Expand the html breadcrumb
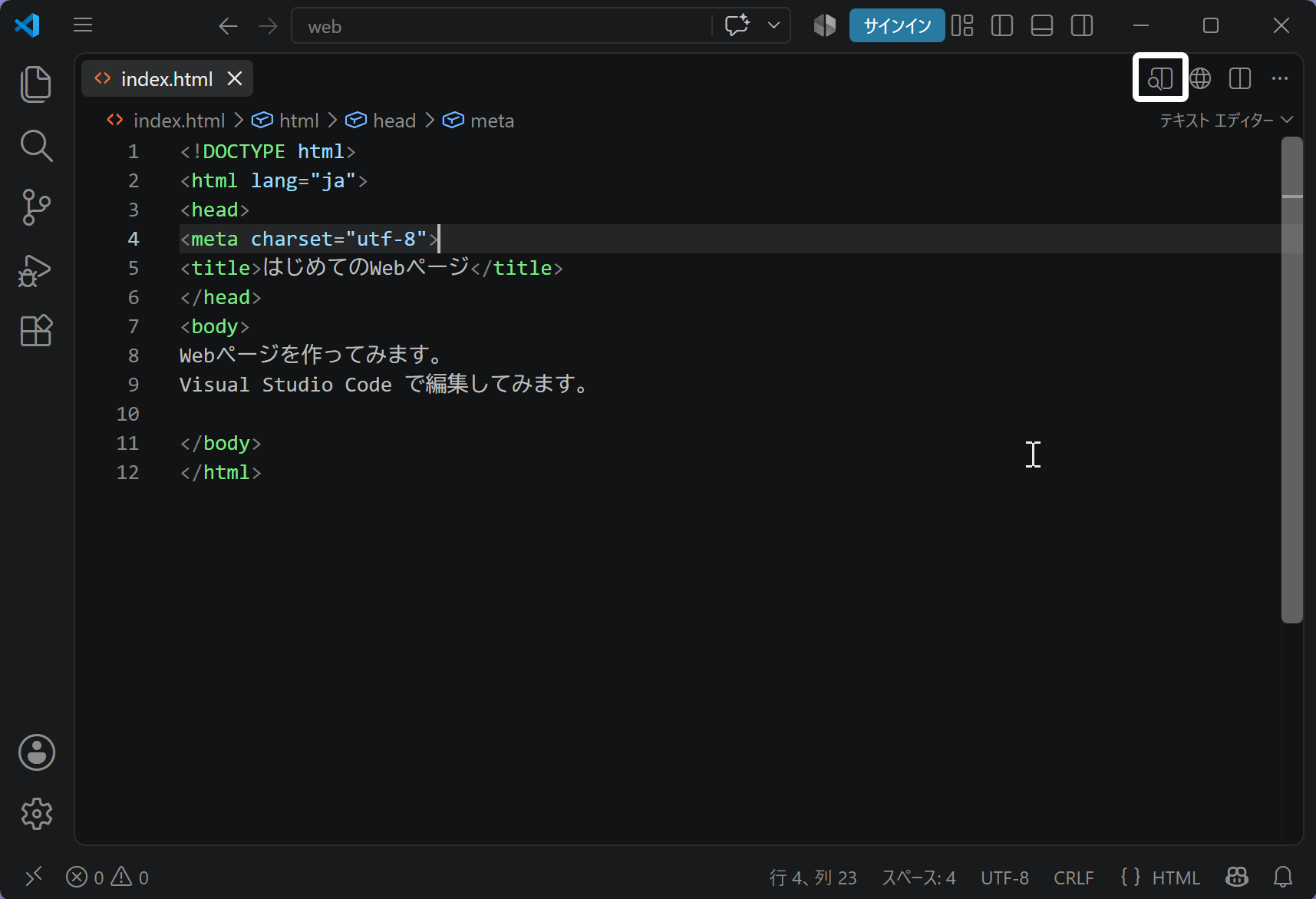 click(x=285, y=121)
